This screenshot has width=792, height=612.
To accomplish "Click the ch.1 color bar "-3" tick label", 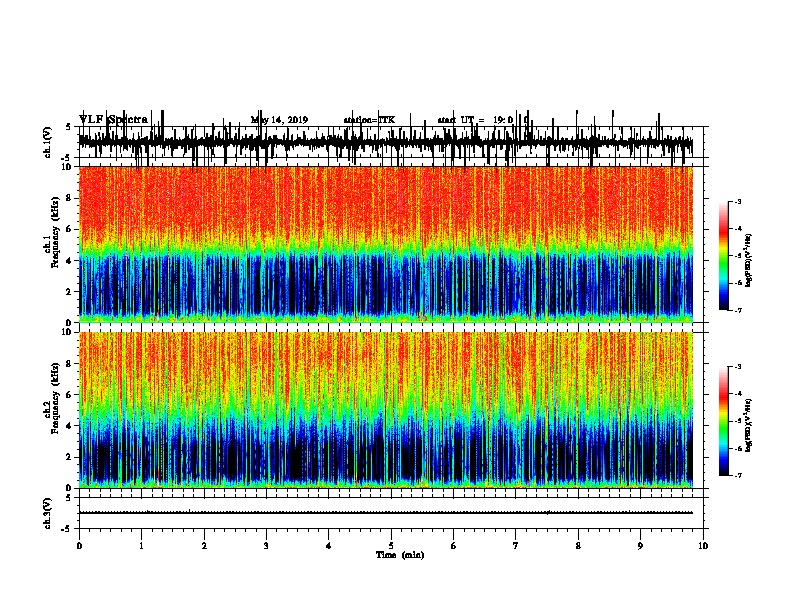I will point(737,201).
